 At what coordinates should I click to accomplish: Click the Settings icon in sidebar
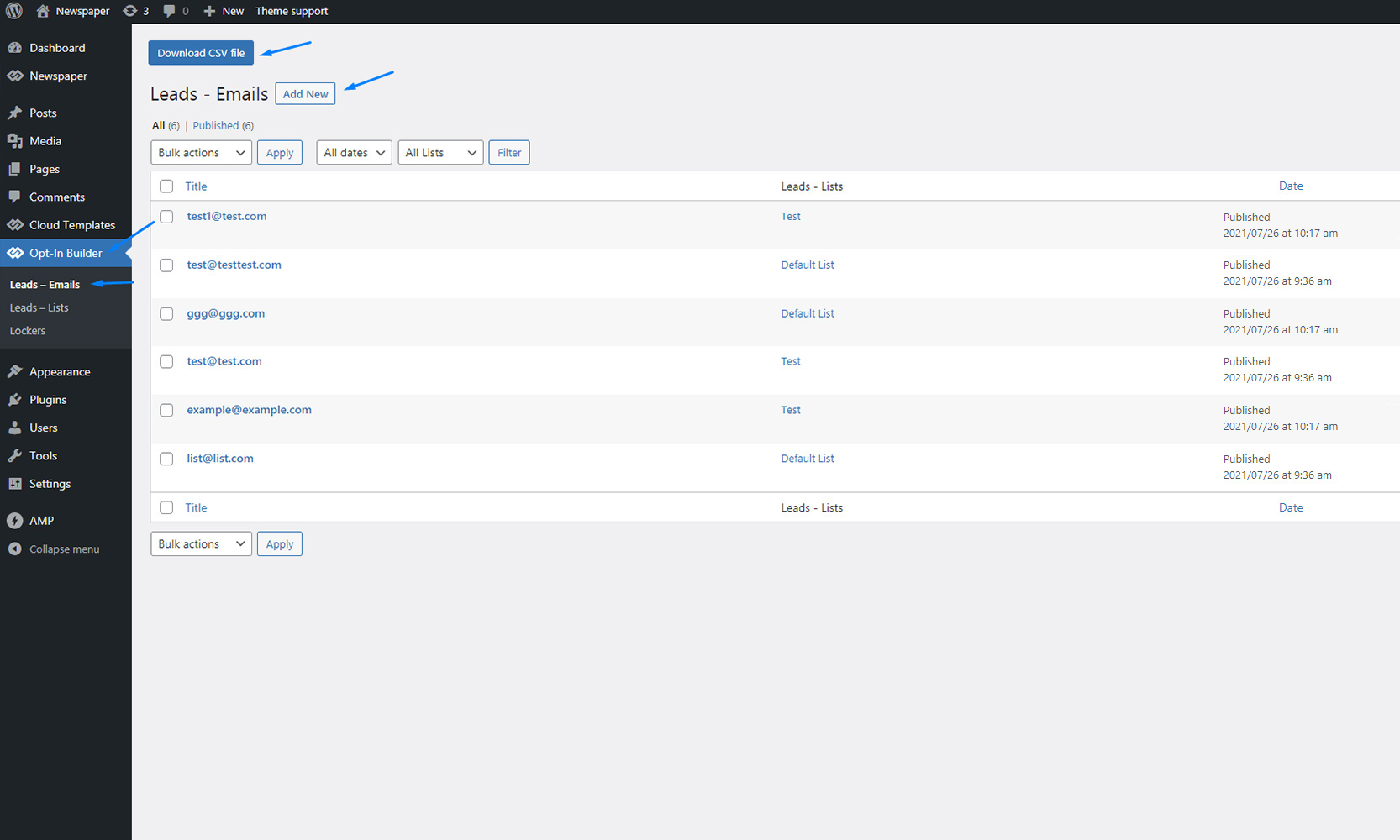point(15,484)
